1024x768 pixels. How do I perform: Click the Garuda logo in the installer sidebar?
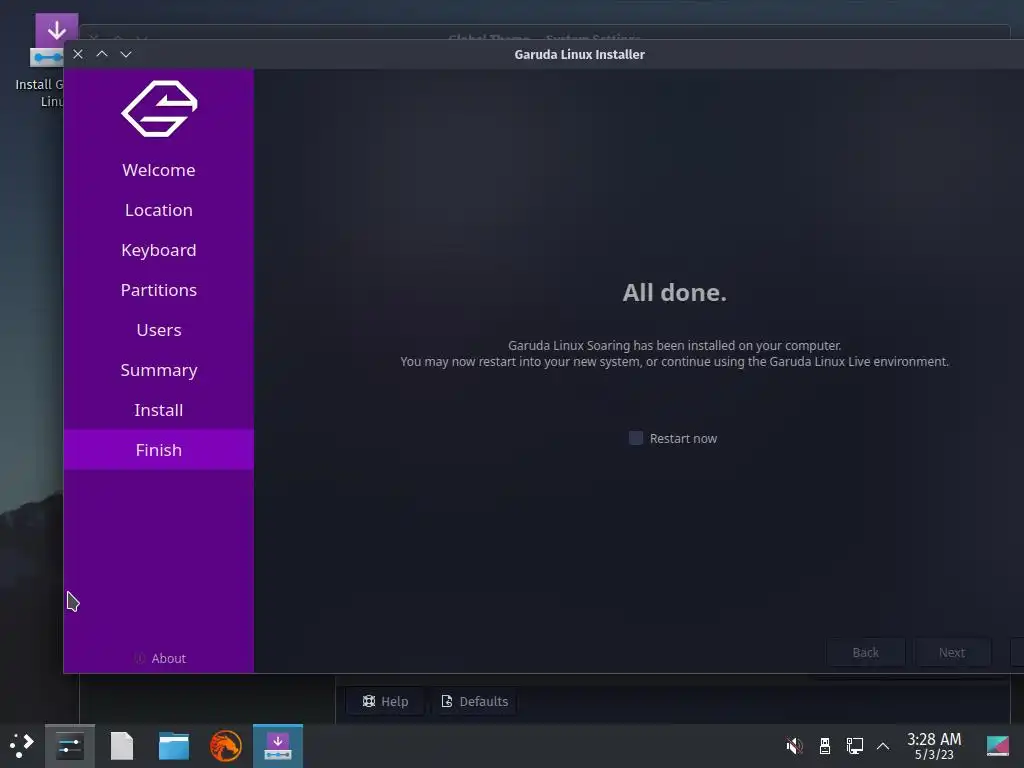tap(159, 108)
